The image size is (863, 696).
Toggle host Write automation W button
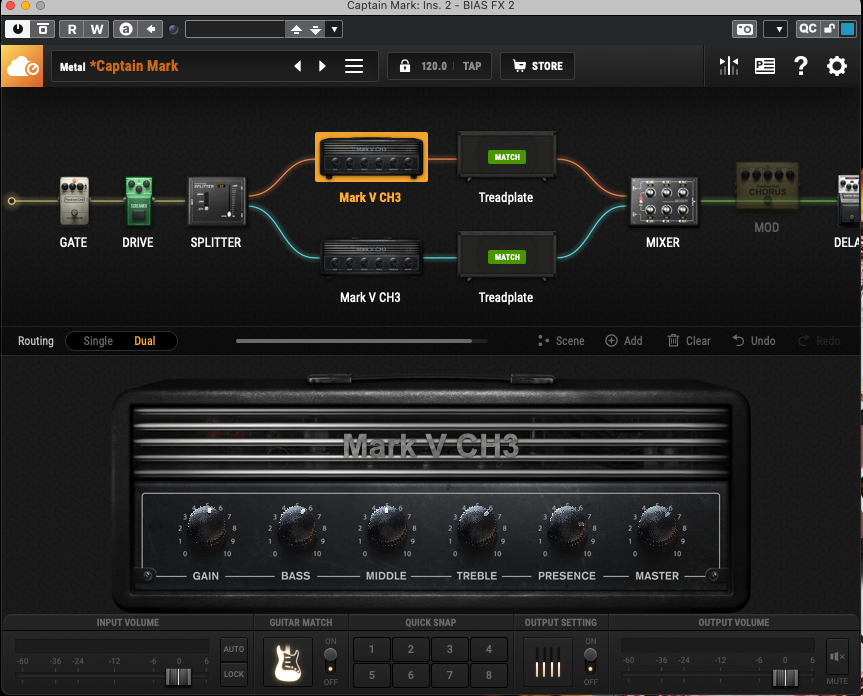point(97,29)
